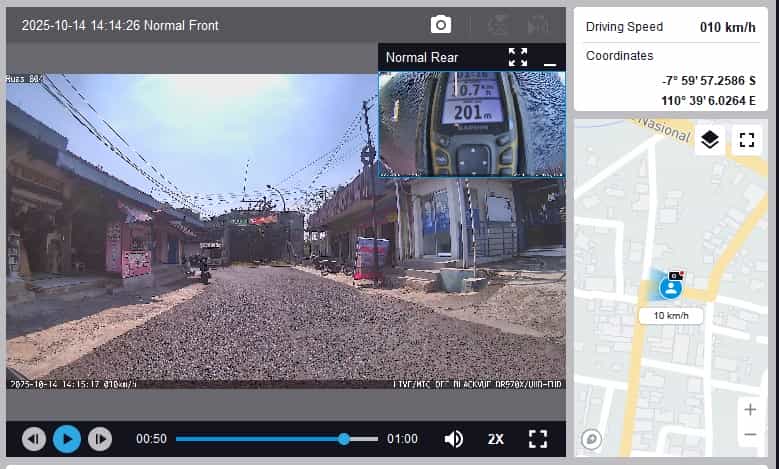Image resolution: width=779 pixels, height=469 pixels.
Task: Enter fullscreen video mode
Action: pos(538,439)
